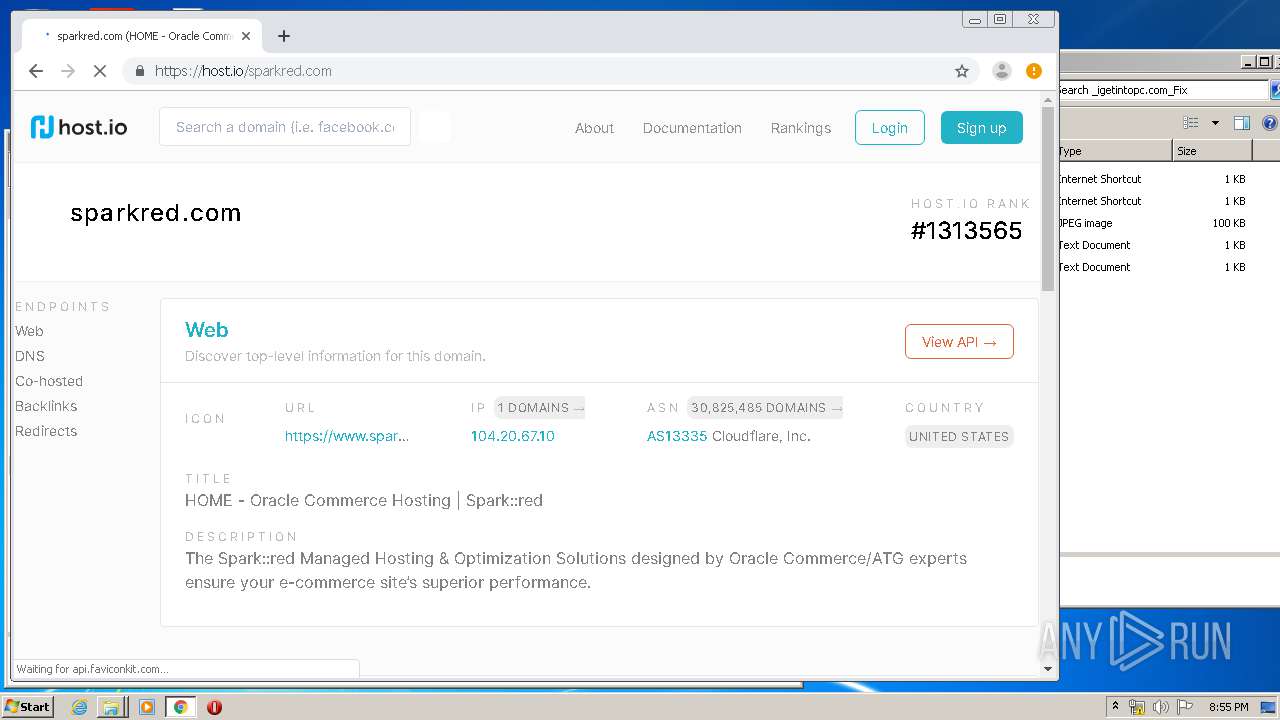
Task: Show hidden tray icons arrow
Action: coord(1115,707)
